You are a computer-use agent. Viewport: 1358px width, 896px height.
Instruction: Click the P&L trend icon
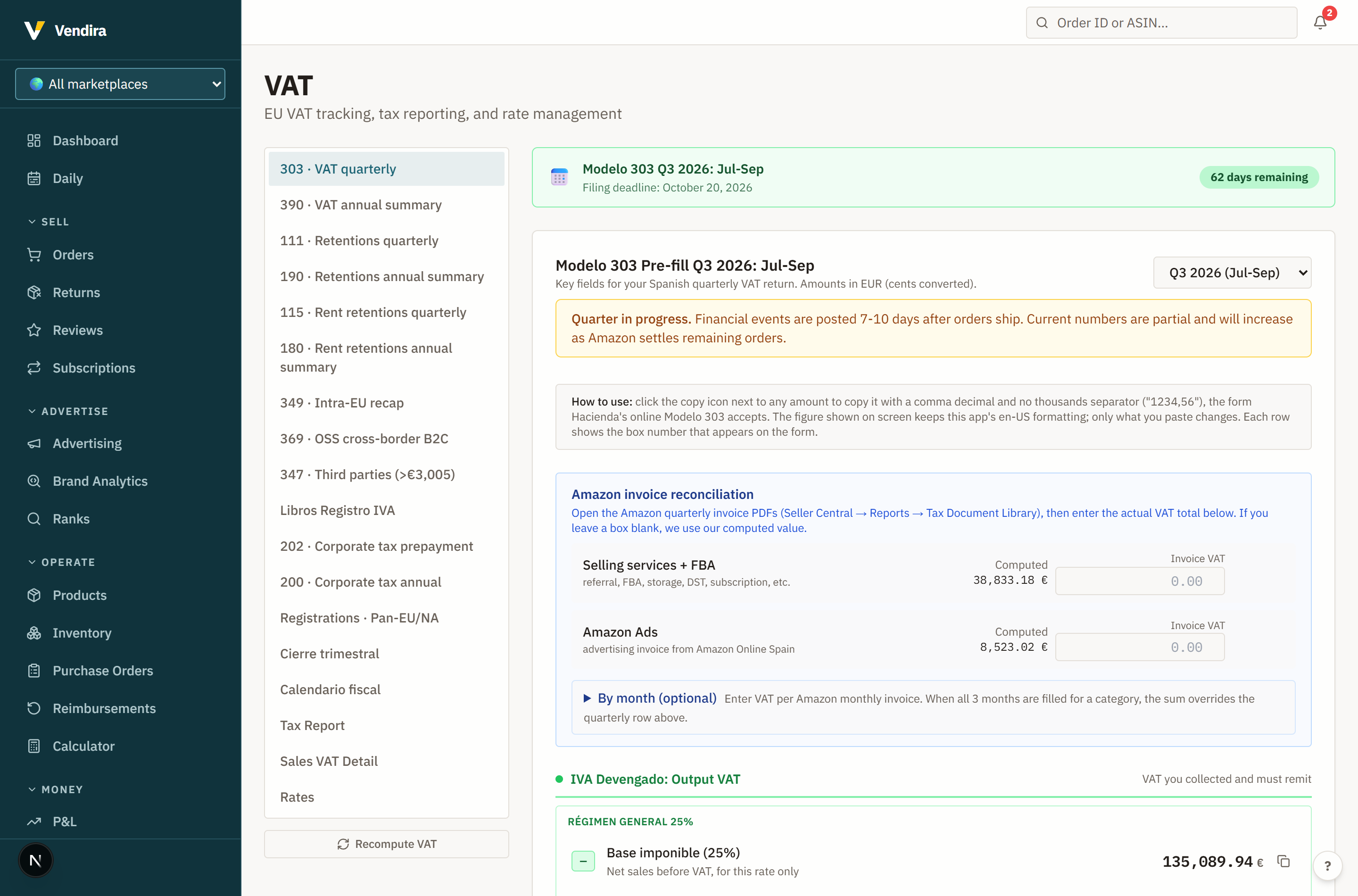pos(34,821)
